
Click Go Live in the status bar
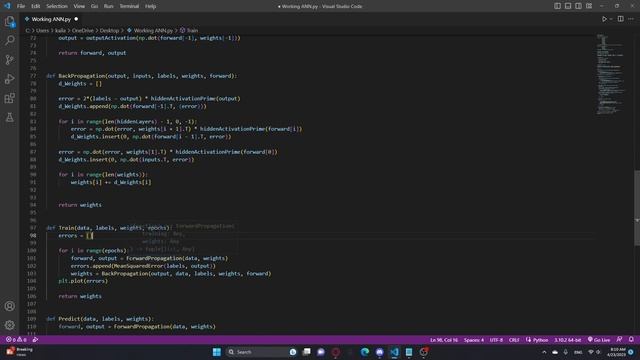(x=599, y=340)
